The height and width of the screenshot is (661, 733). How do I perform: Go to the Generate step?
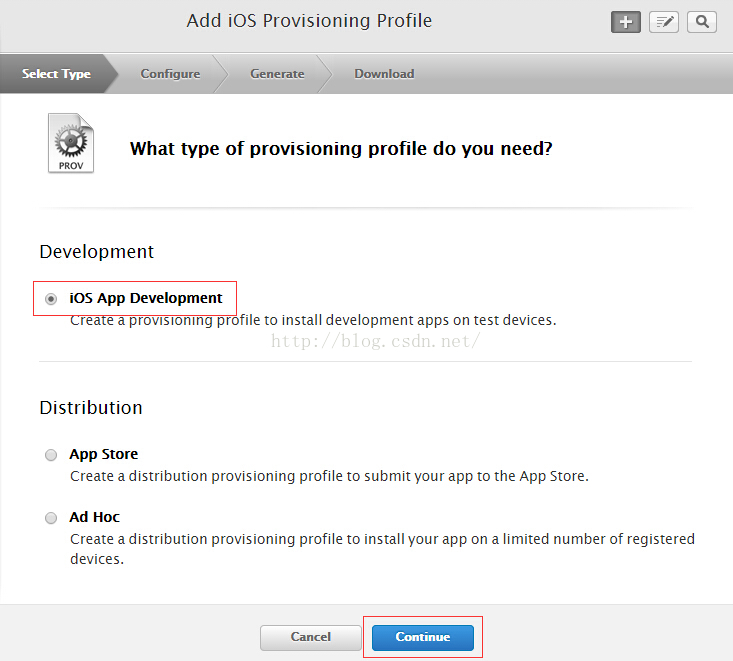pyautogui.click(x=277, y=74)
